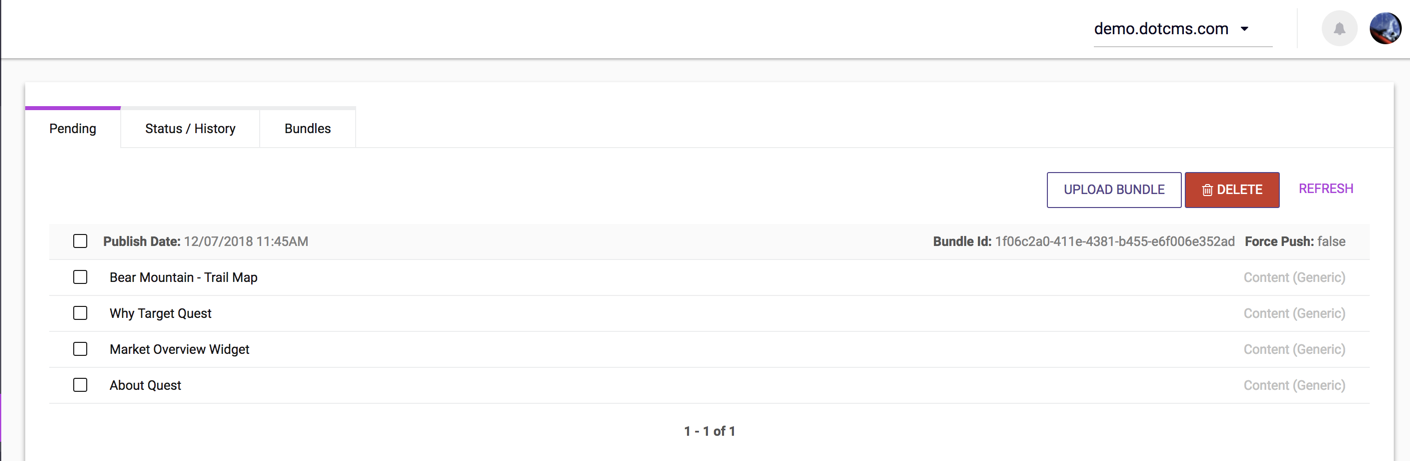The width and height of the screenshot is (1410, 461).
Task: Click the notifications bell icon
Action: [x=1339, y=29]
